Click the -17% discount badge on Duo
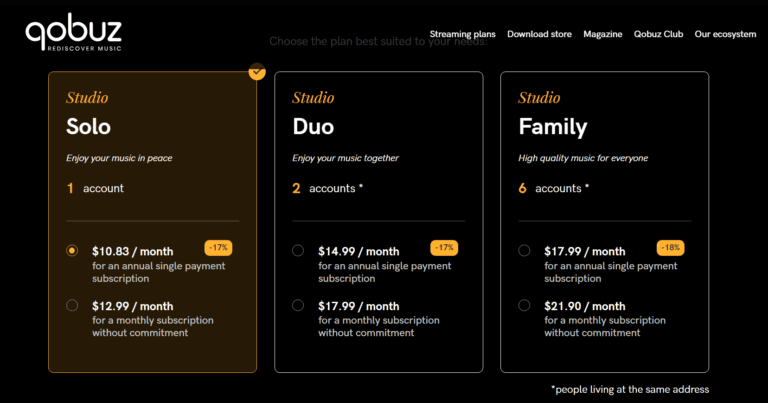Viewport: 768px width, 403px height. click(444, 247)
